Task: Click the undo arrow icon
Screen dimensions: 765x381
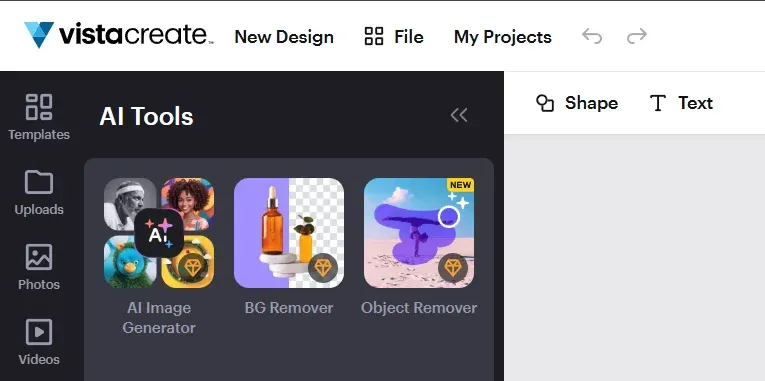Action: (592, 36)
